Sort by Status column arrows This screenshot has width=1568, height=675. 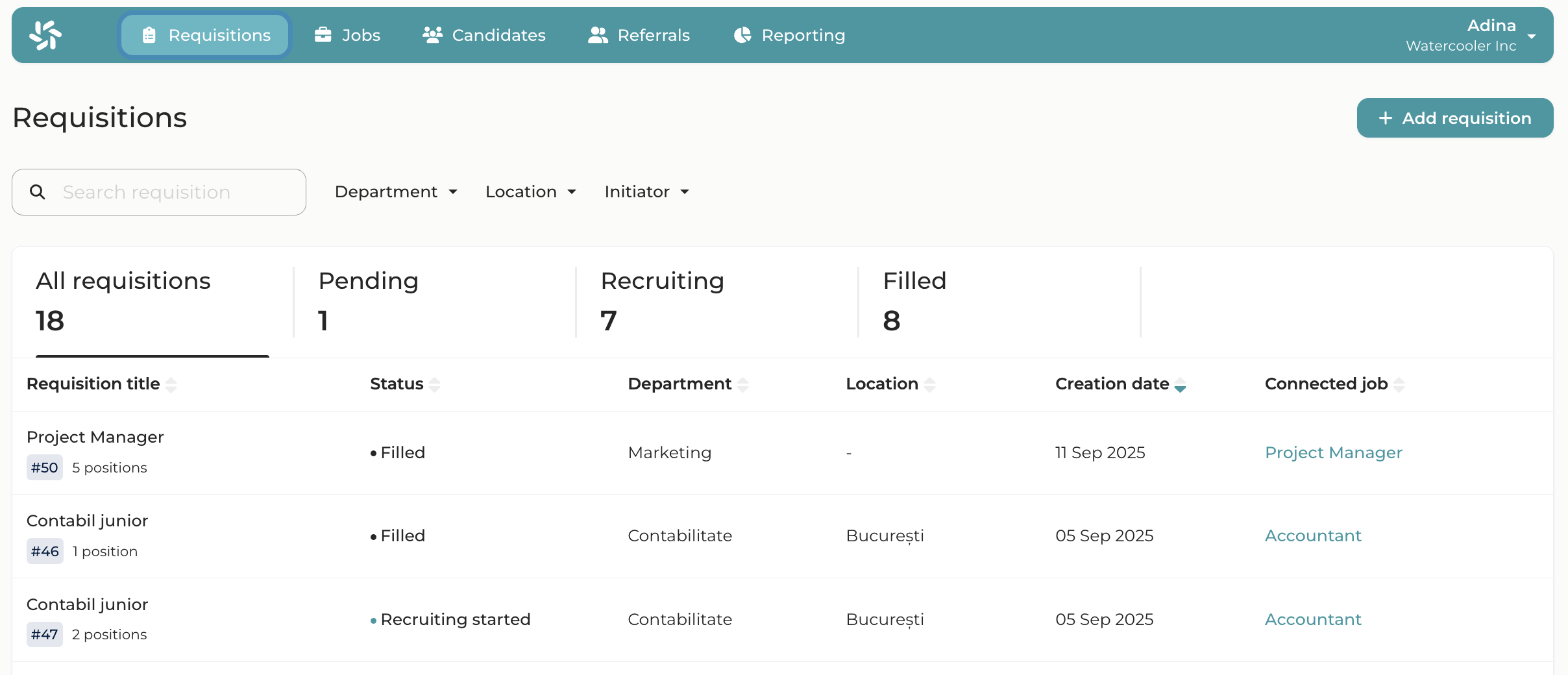tap(434, 385)
